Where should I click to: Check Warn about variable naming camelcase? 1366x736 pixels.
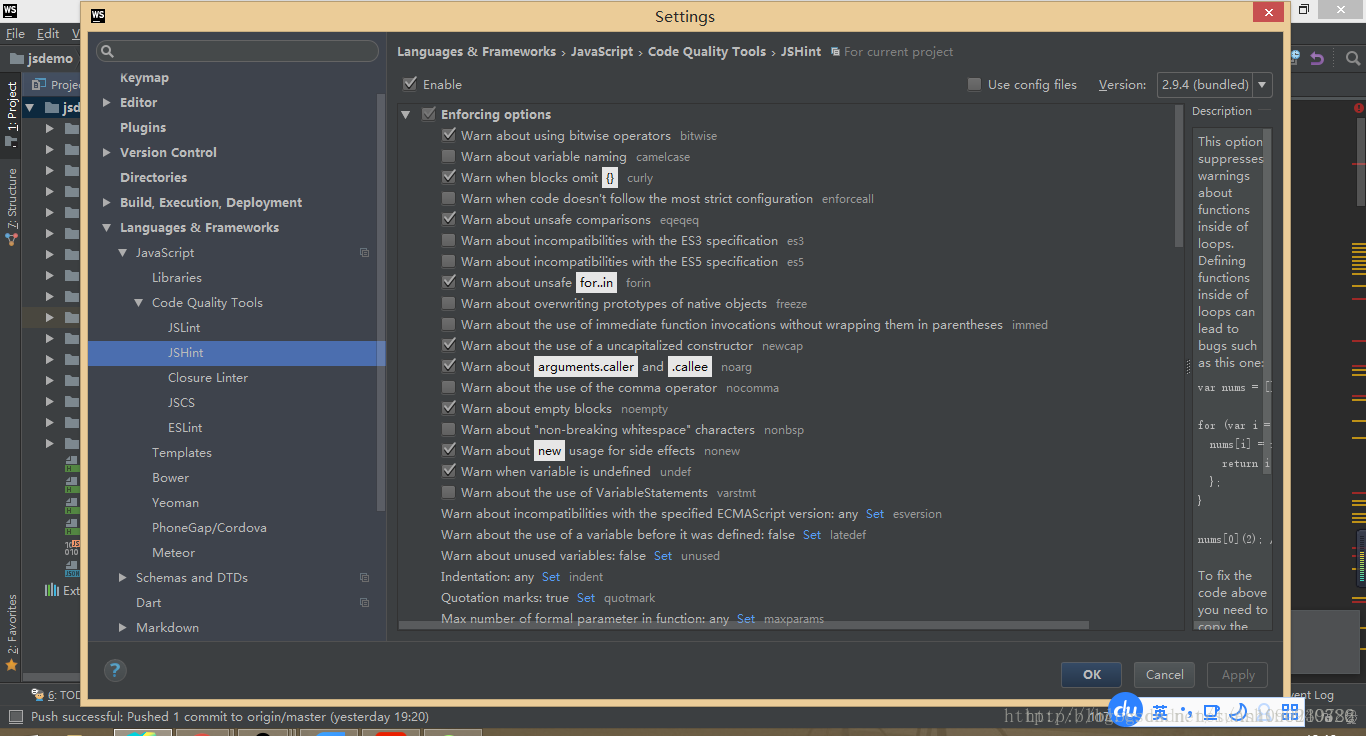point(449,156)
